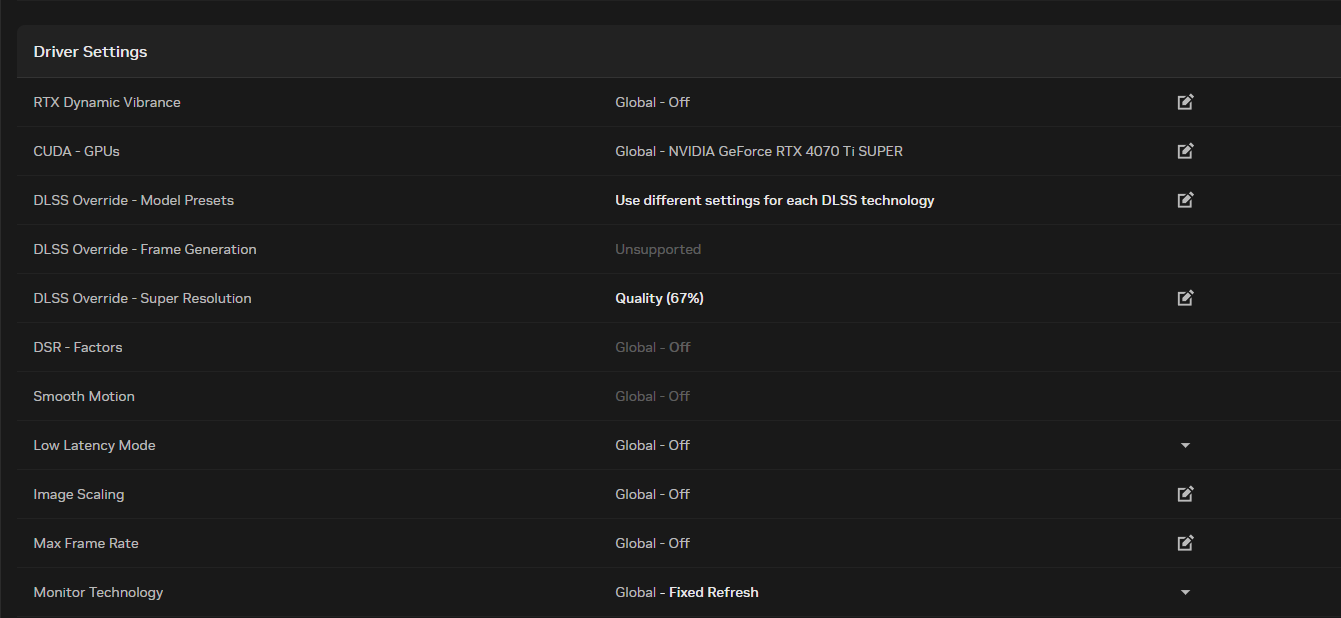The width and height of the screenshot is (1341, 618).
Task: Open the Monitor Technology dropdown arrow
Action: [x=1185, y=592]
